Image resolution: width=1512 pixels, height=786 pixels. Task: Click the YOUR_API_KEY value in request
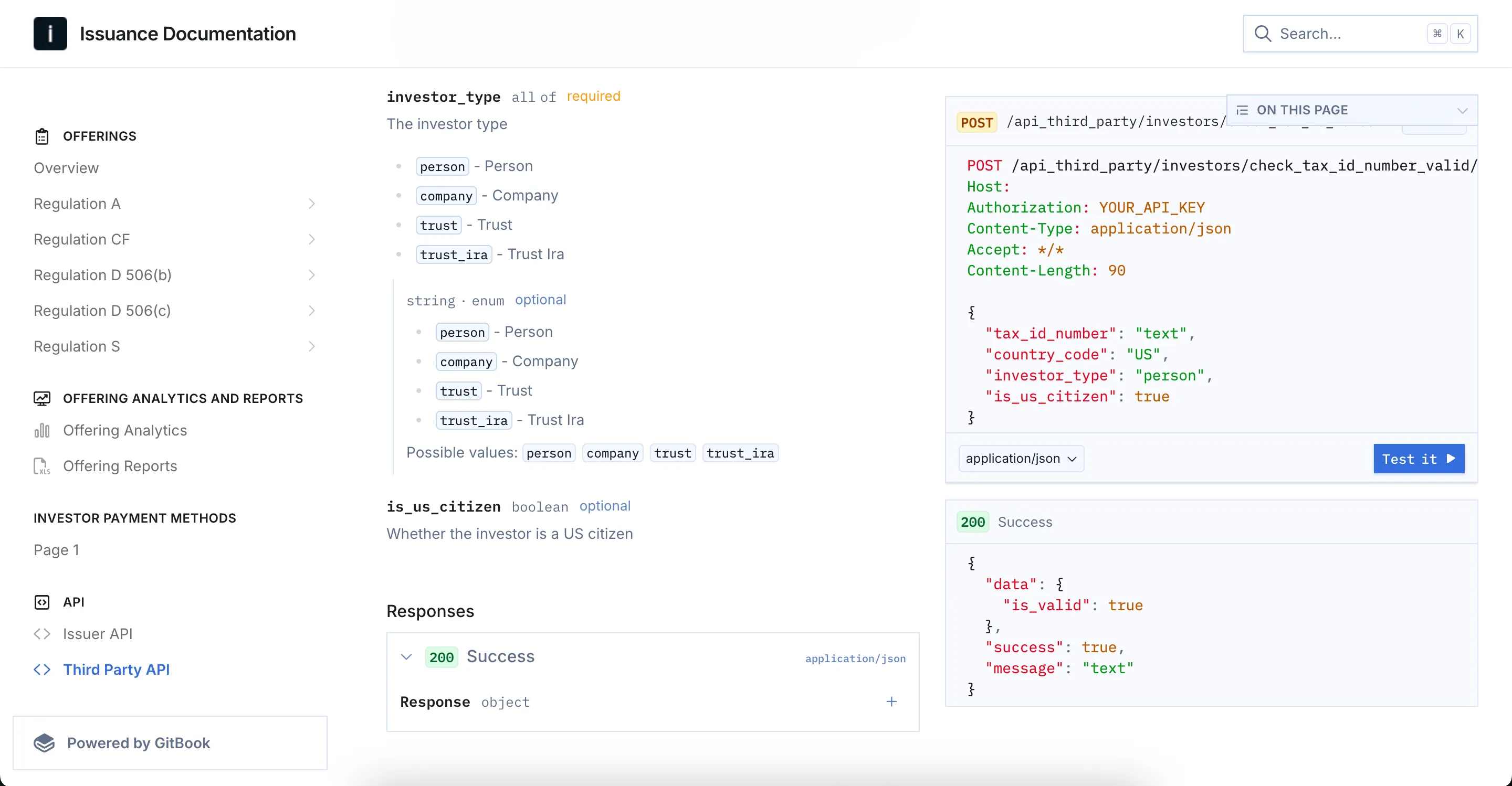point(1152,208)
